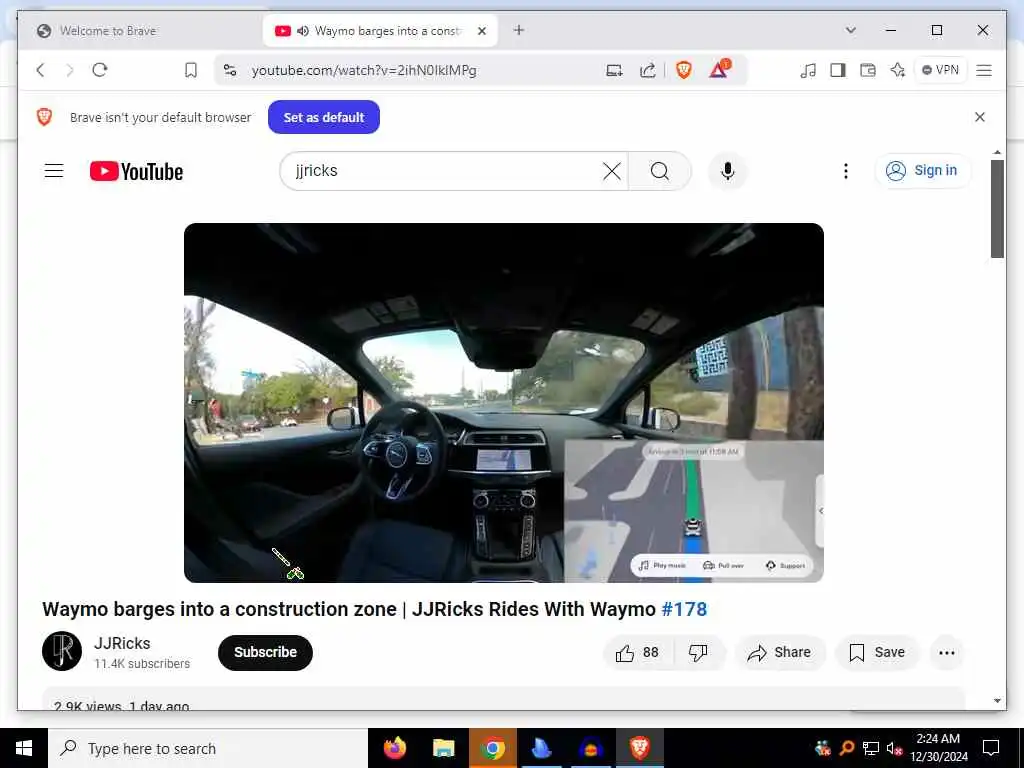This screenshot has width=1024, height=768.
Task: Open File Explorer from the taskbar
Action: pyautogui.click(x=443, y=748)
